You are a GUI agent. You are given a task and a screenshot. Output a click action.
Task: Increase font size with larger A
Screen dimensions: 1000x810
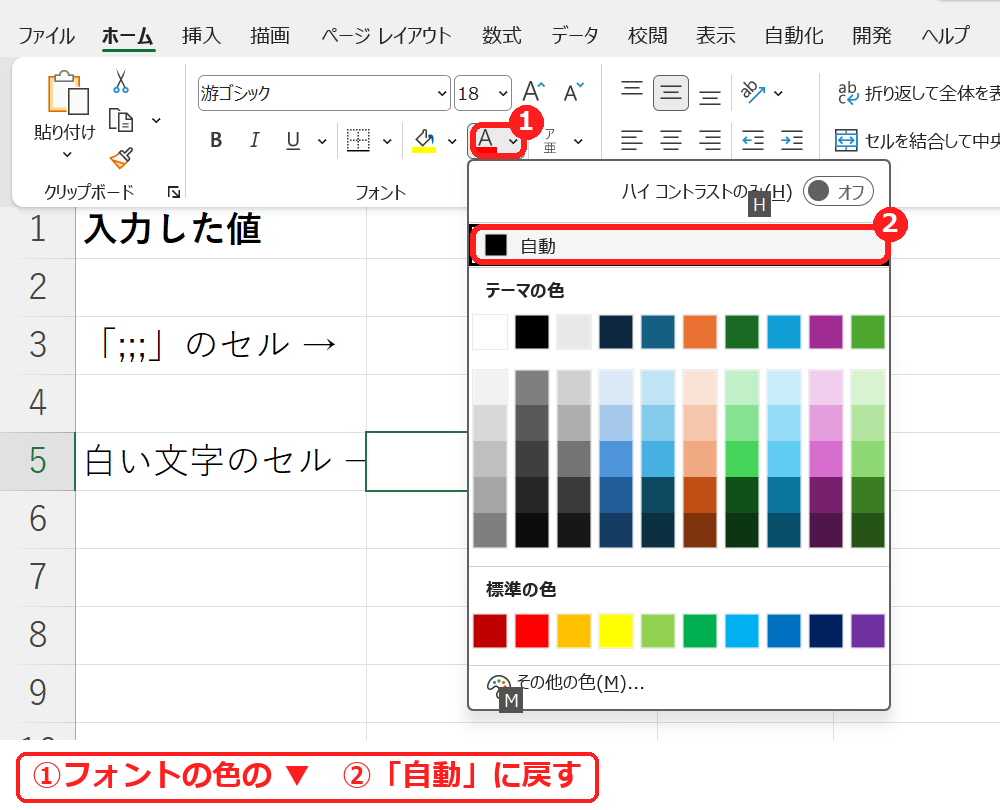(x=533, y=92)
